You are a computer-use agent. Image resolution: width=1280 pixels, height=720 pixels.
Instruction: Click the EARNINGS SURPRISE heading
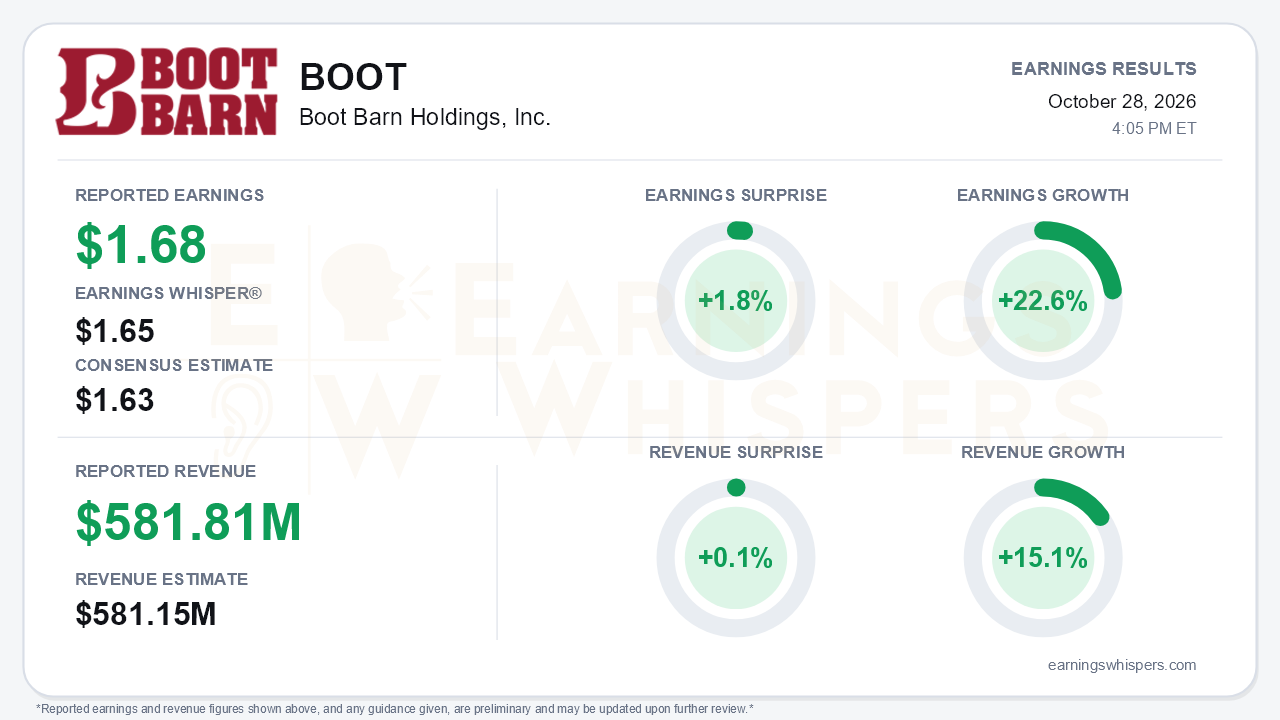tap(736, 196)
